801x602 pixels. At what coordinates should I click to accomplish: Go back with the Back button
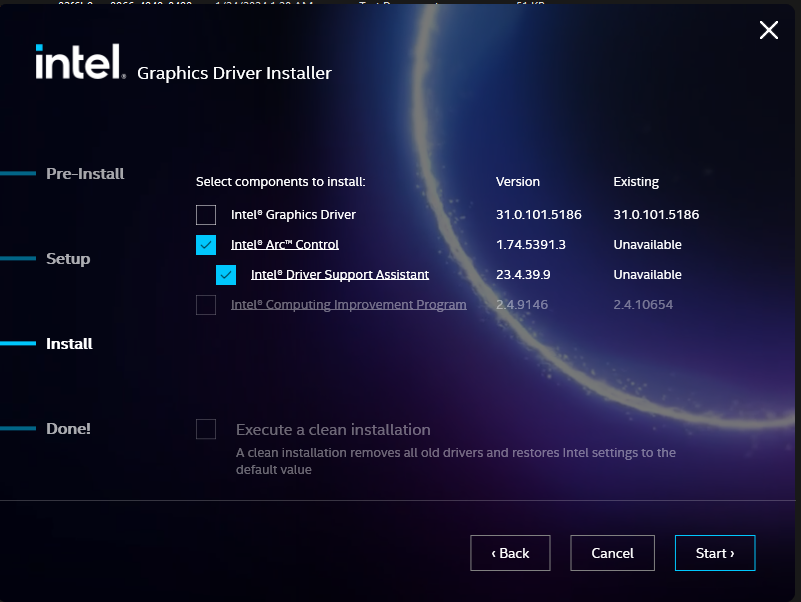[x=510, y=553]
